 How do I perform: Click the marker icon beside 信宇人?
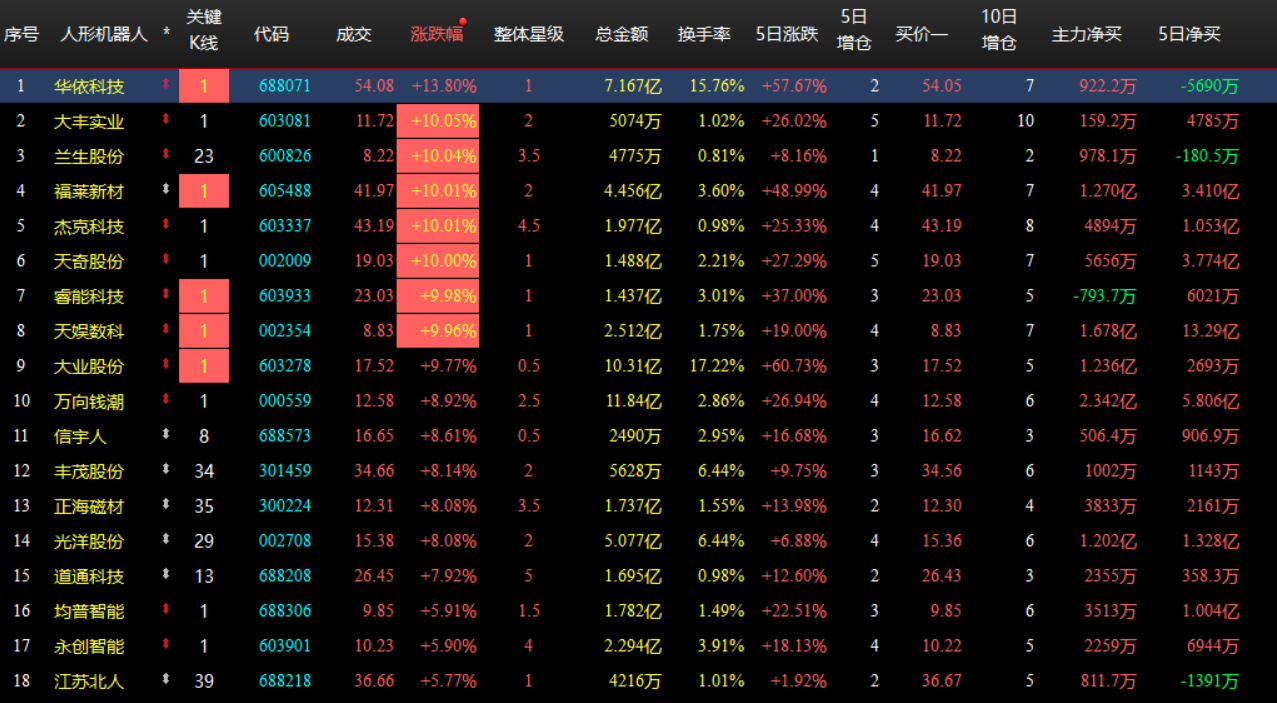[x=166, y=435]
